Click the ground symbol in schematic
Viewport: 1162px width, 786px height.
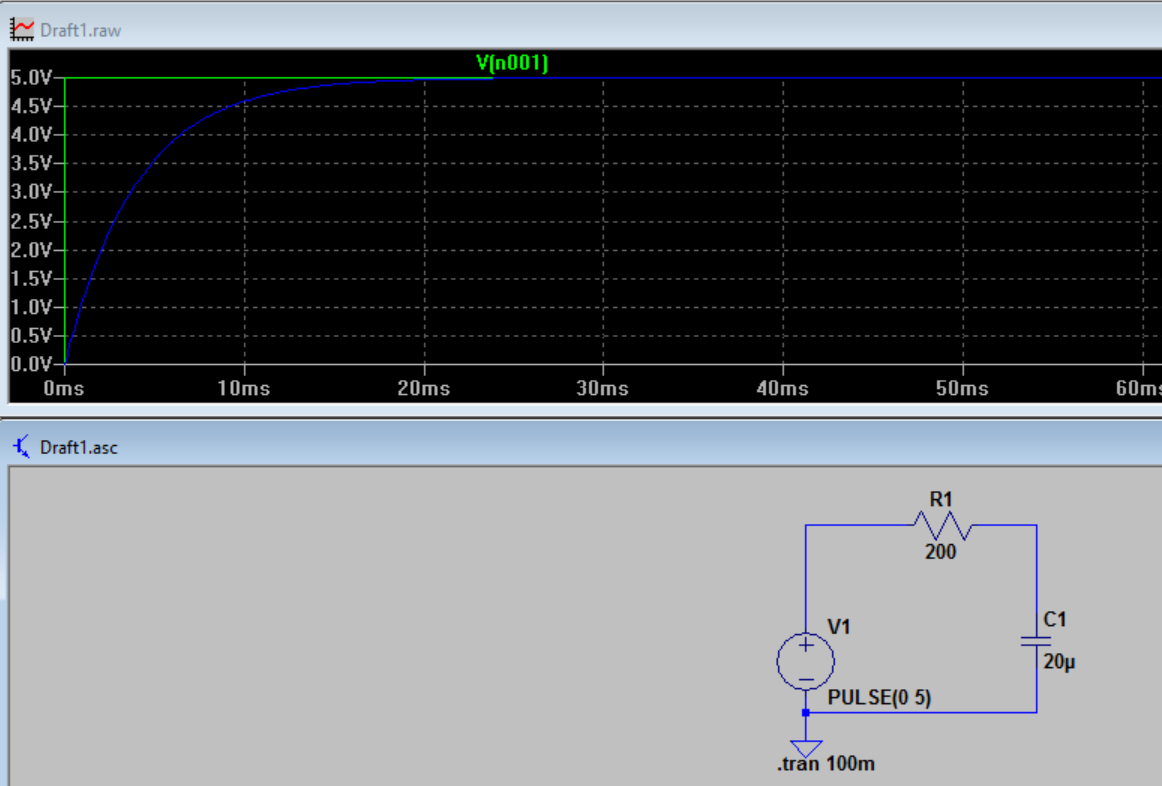coord(806,748)
